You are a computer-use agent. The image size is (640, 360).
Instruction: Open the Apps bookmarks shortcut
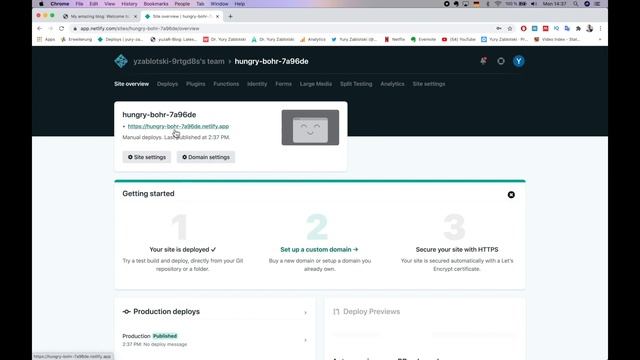pyautogui.click(x=46, y=40)
